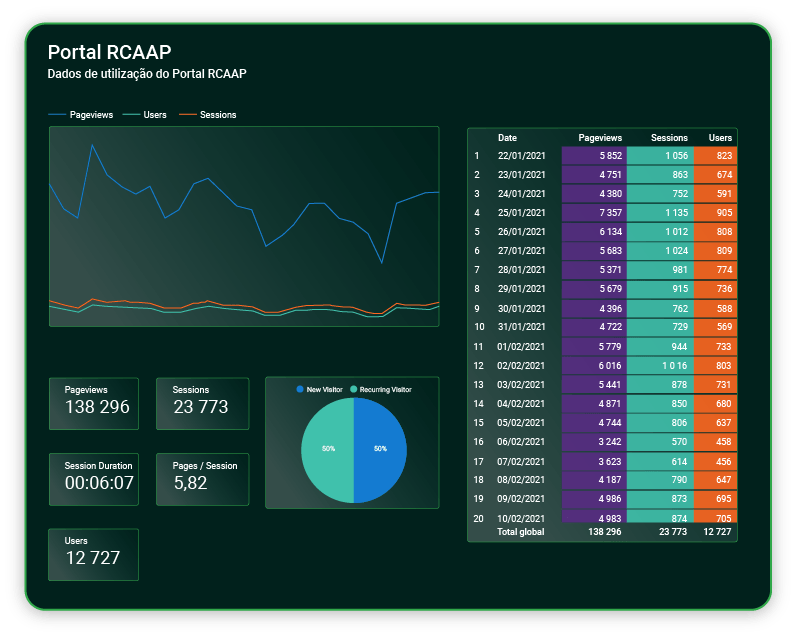797x637 pixels.
Task: Click the Total global row label
Action: (x=520, y=532)
